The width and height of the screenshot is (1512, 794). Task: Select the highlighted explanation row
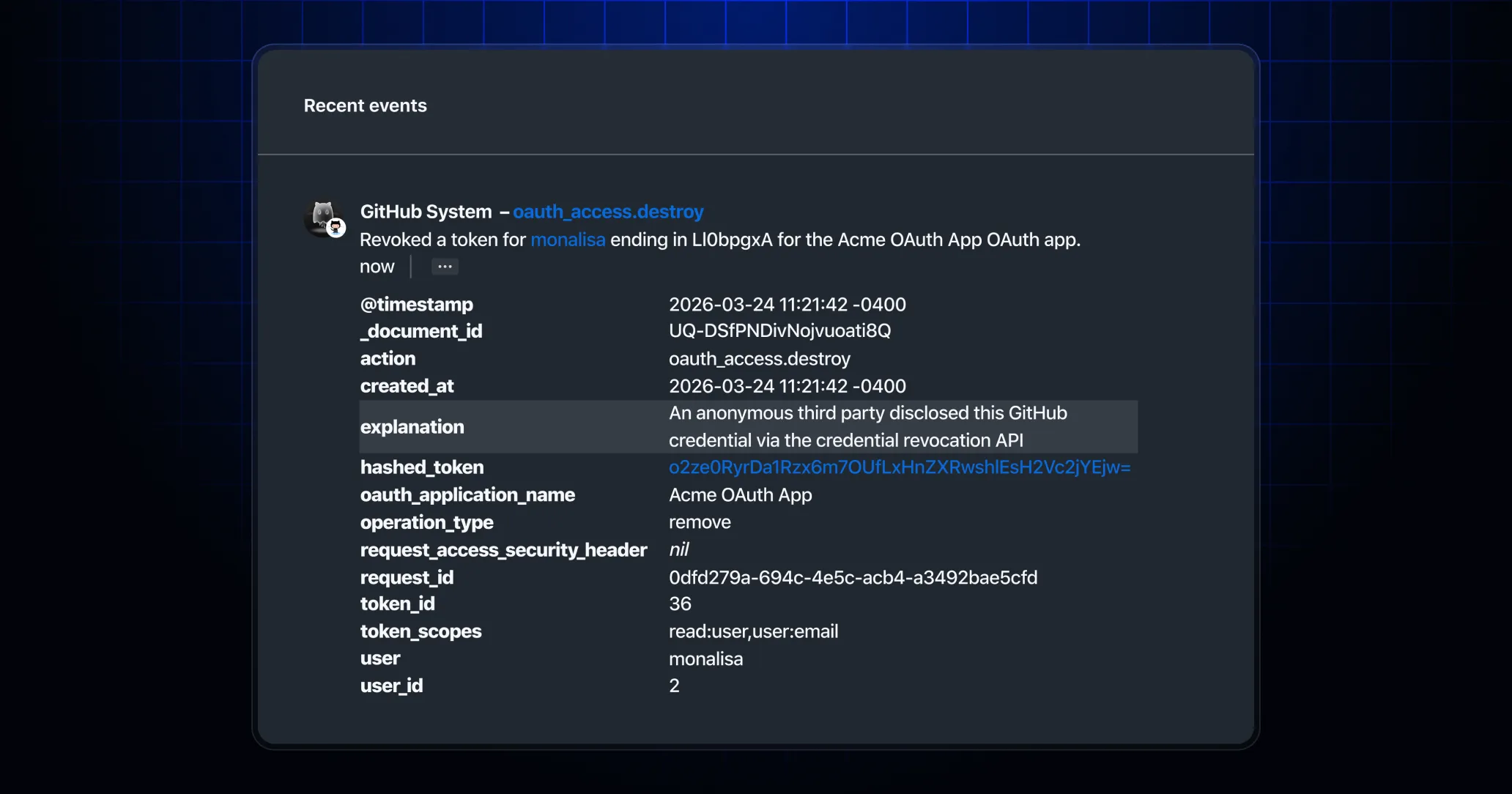point(747,427)
